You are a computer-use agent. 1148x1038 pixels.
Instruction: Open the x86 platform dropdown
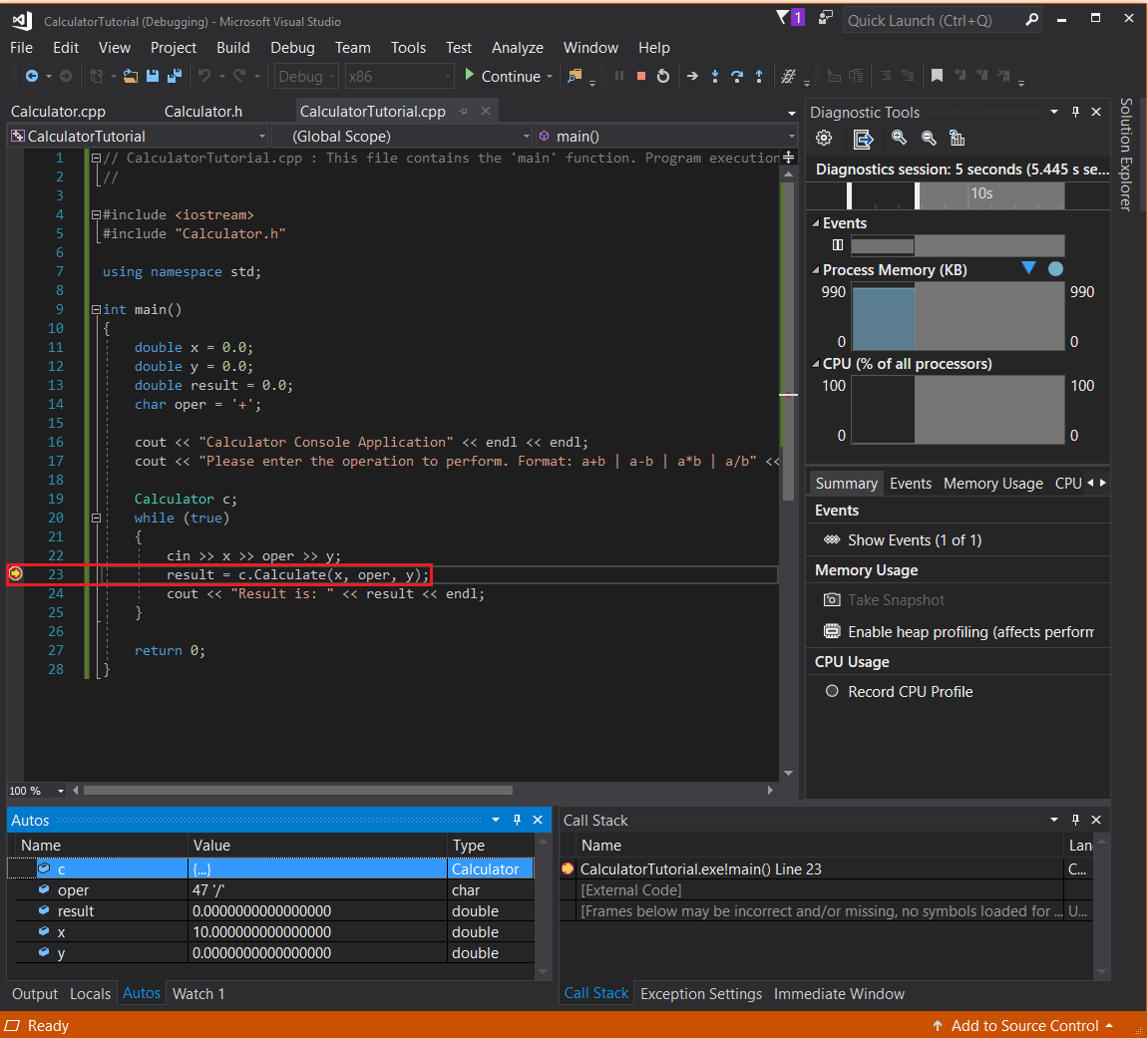tap(447, 76)
